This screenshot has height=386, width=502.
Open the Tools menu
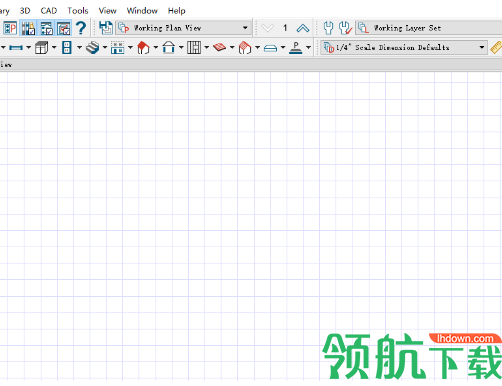tap(78, 11)
